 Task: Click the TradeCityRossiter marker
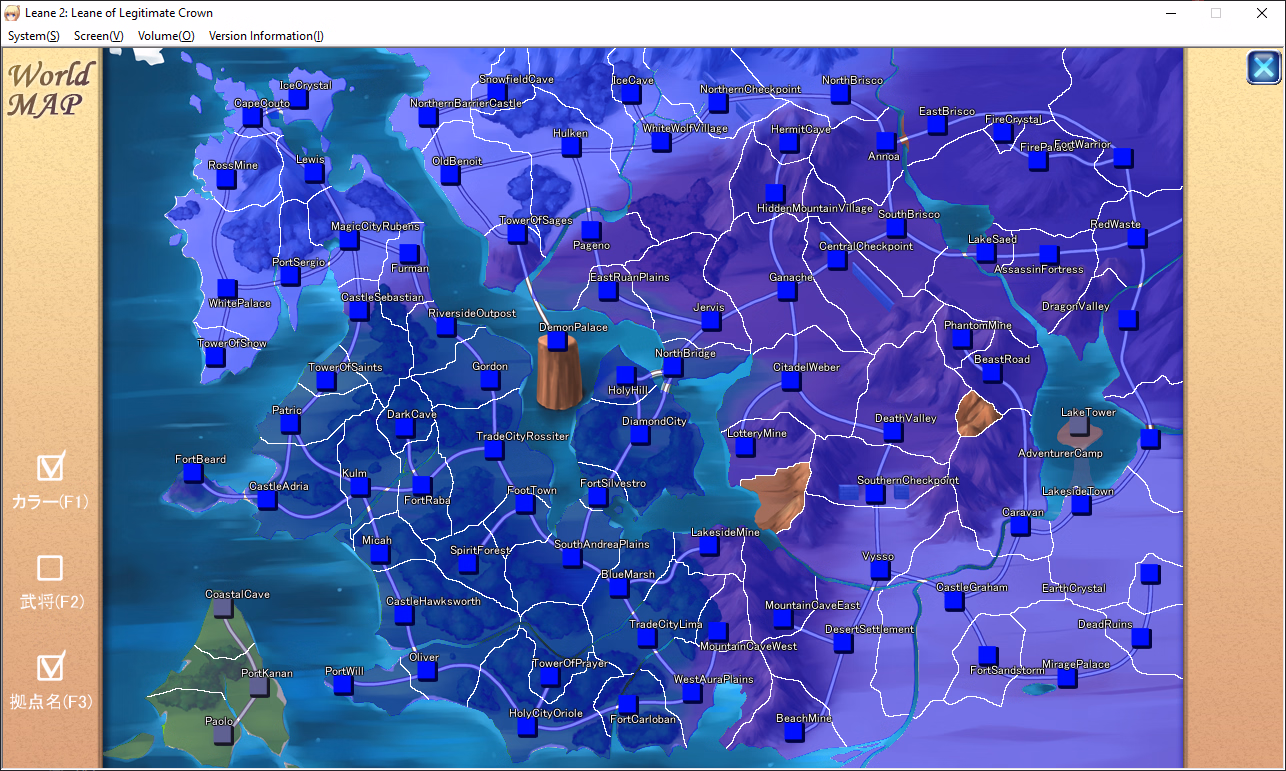494,450
